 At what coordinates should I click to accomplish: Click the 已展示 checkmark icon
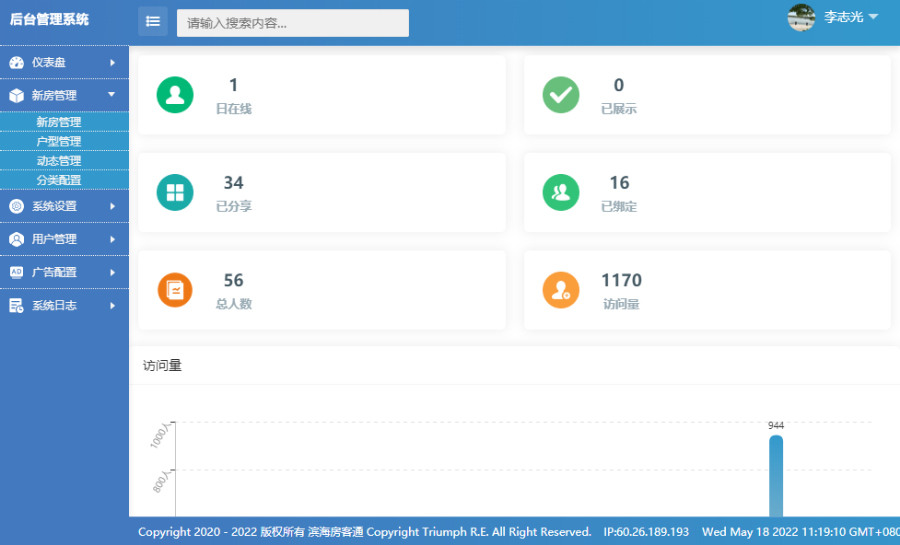coord(561,95)
